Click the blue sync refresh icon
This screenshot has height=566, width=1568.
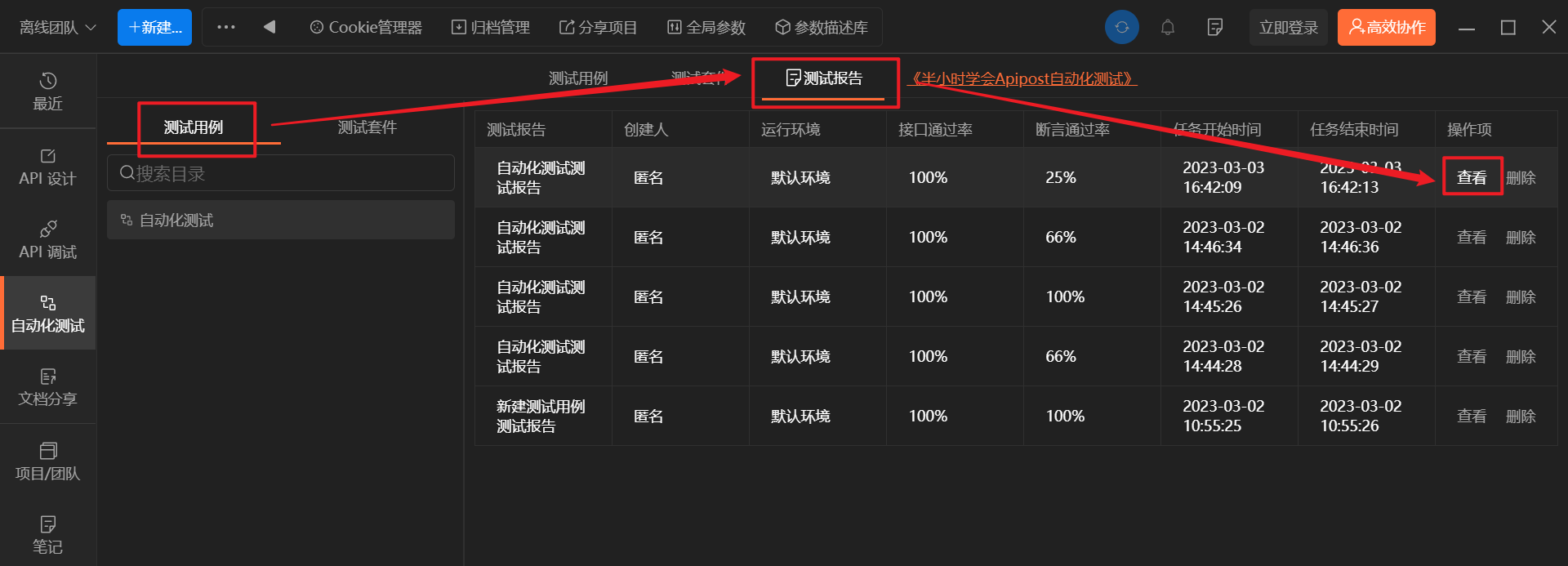pos(1122,27)
